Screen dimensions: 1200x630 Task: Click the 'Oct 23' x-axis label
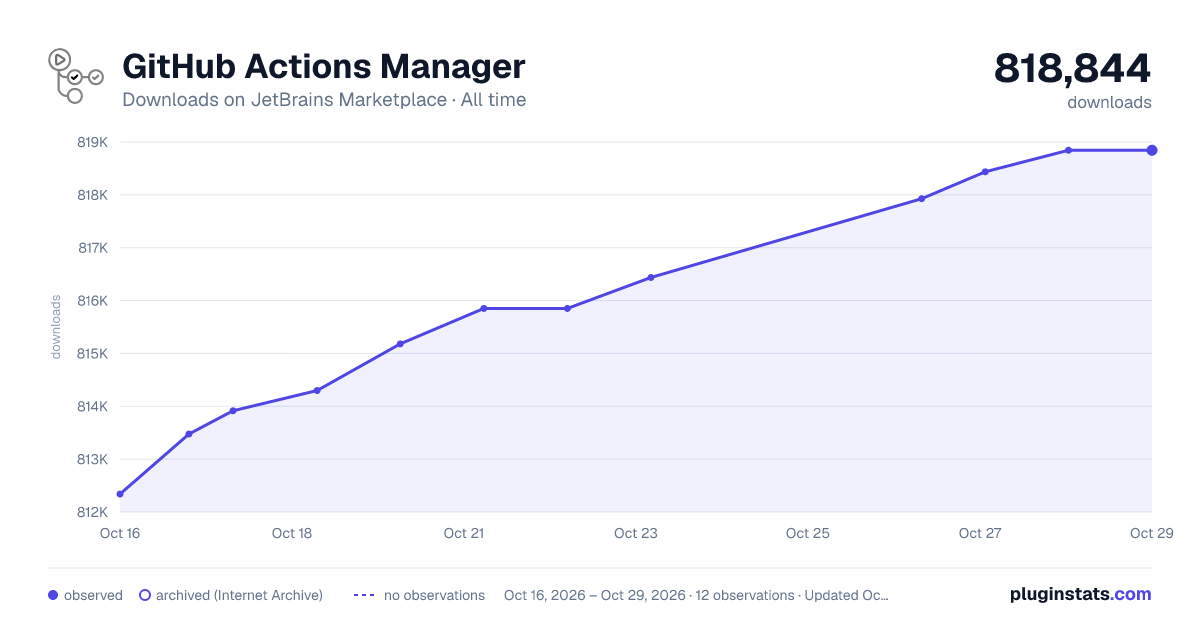coord(636,533)
